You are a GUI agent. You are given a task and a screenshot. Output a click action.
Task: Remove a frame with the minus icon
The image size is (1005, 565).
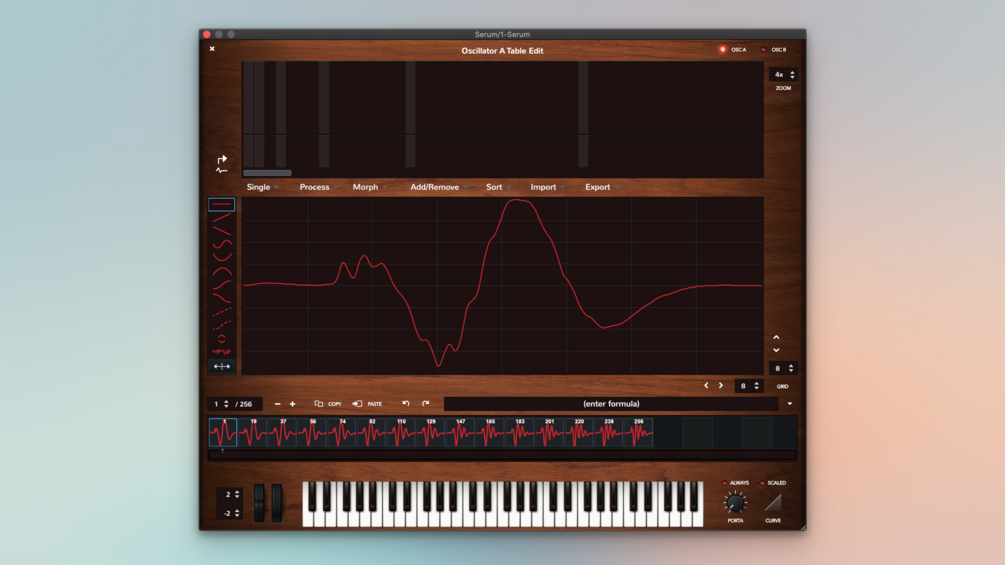coord(278,404)
